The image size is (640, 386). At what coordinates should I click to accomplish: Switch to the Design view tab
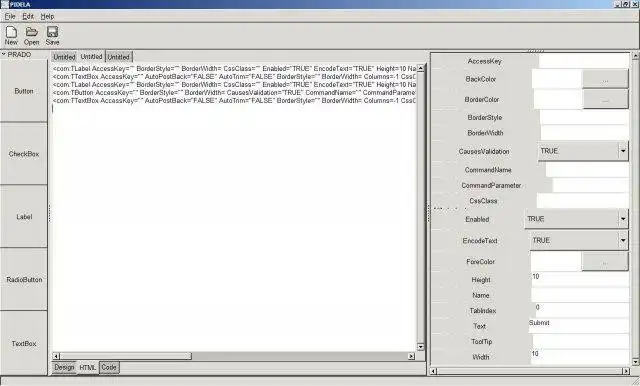(x=64, y=367)
